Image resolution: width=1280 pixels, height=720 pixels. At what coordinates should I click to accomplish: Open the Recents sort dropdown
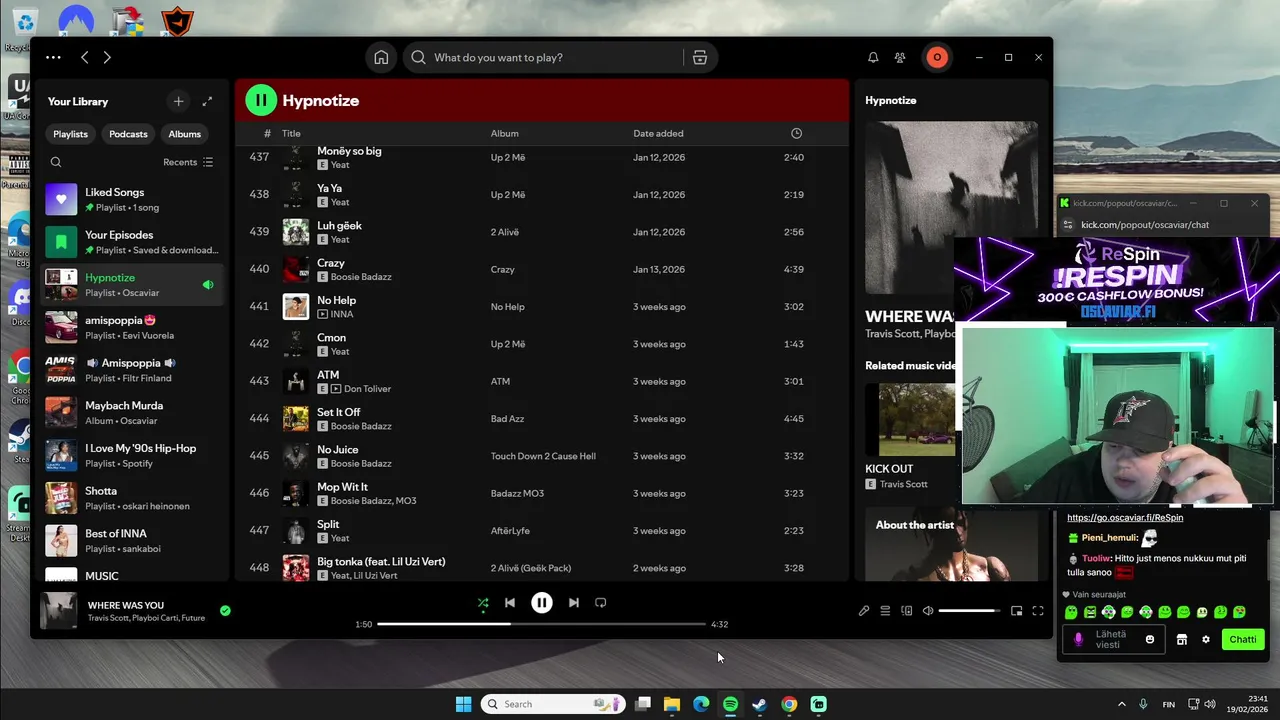pyautogui.click(x=188, y=162)
